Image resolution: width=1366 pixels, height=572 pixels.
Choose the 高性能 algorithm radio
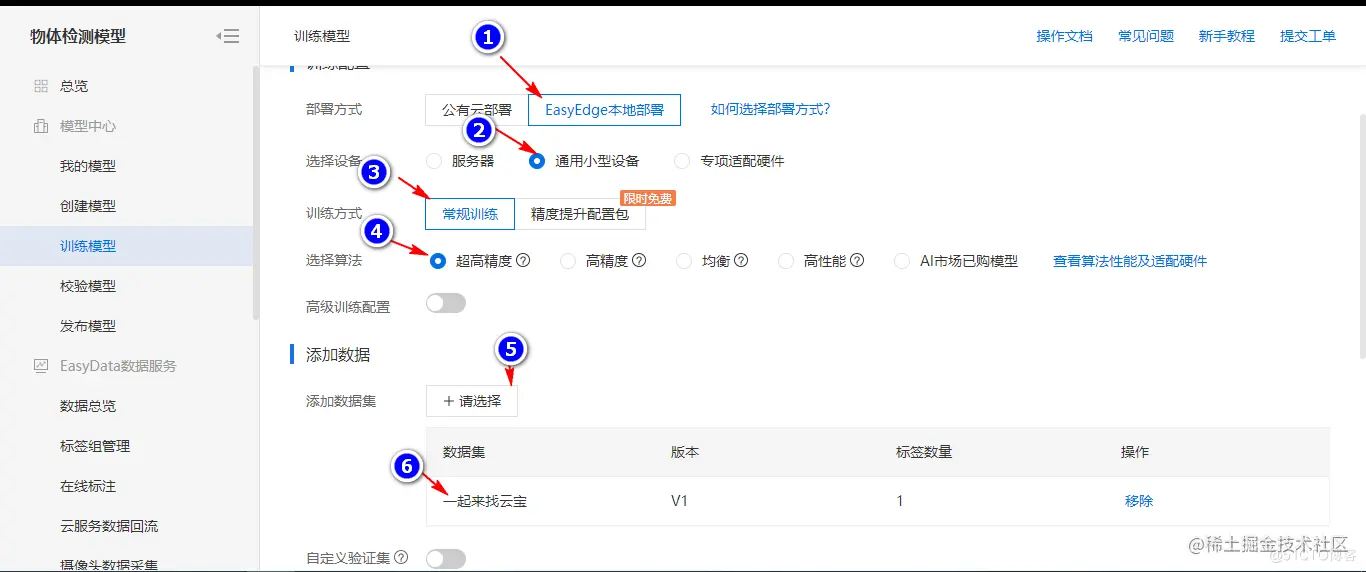point(786,261)
